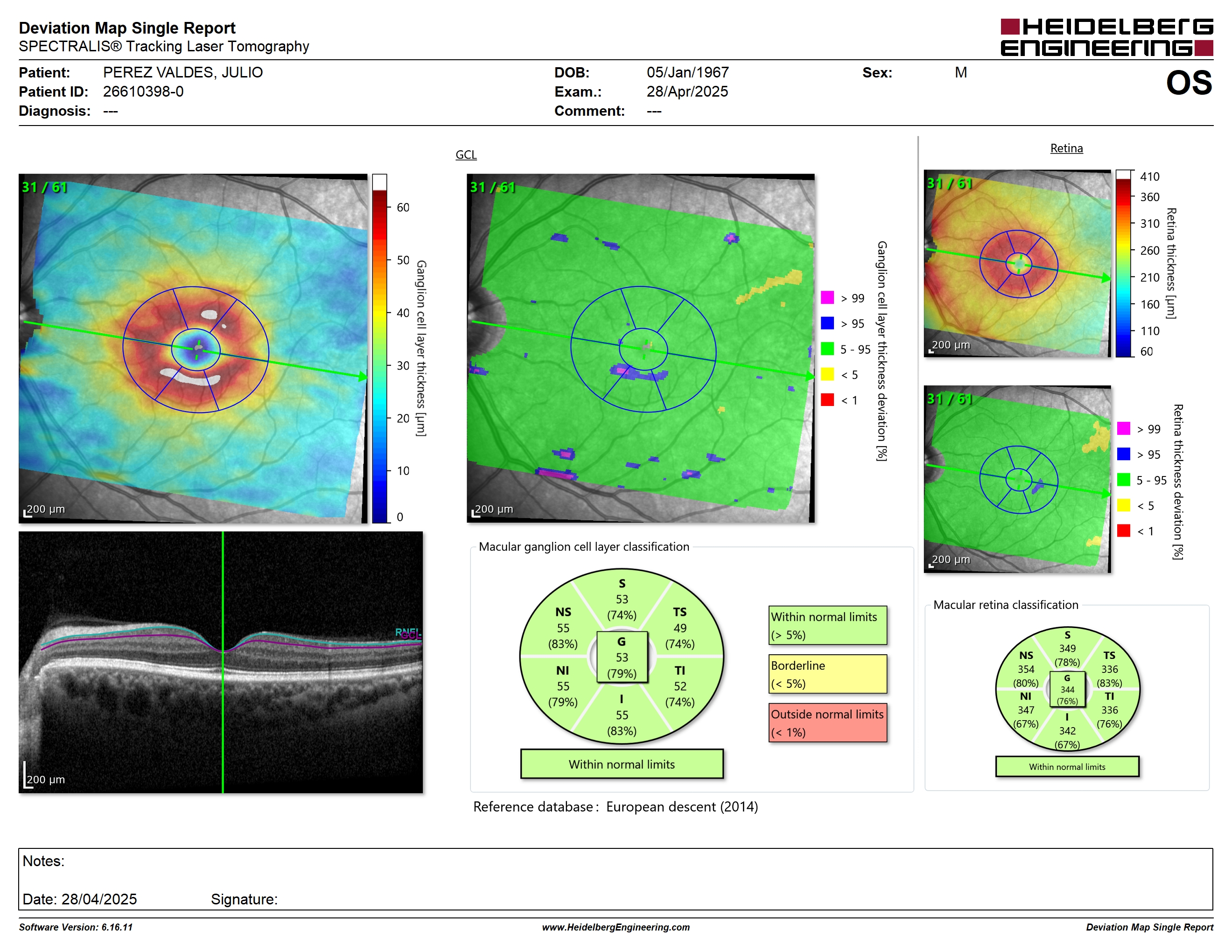
Task: Click the yellow < 5 swatch in Retina legend
Action: point(1123,505)
